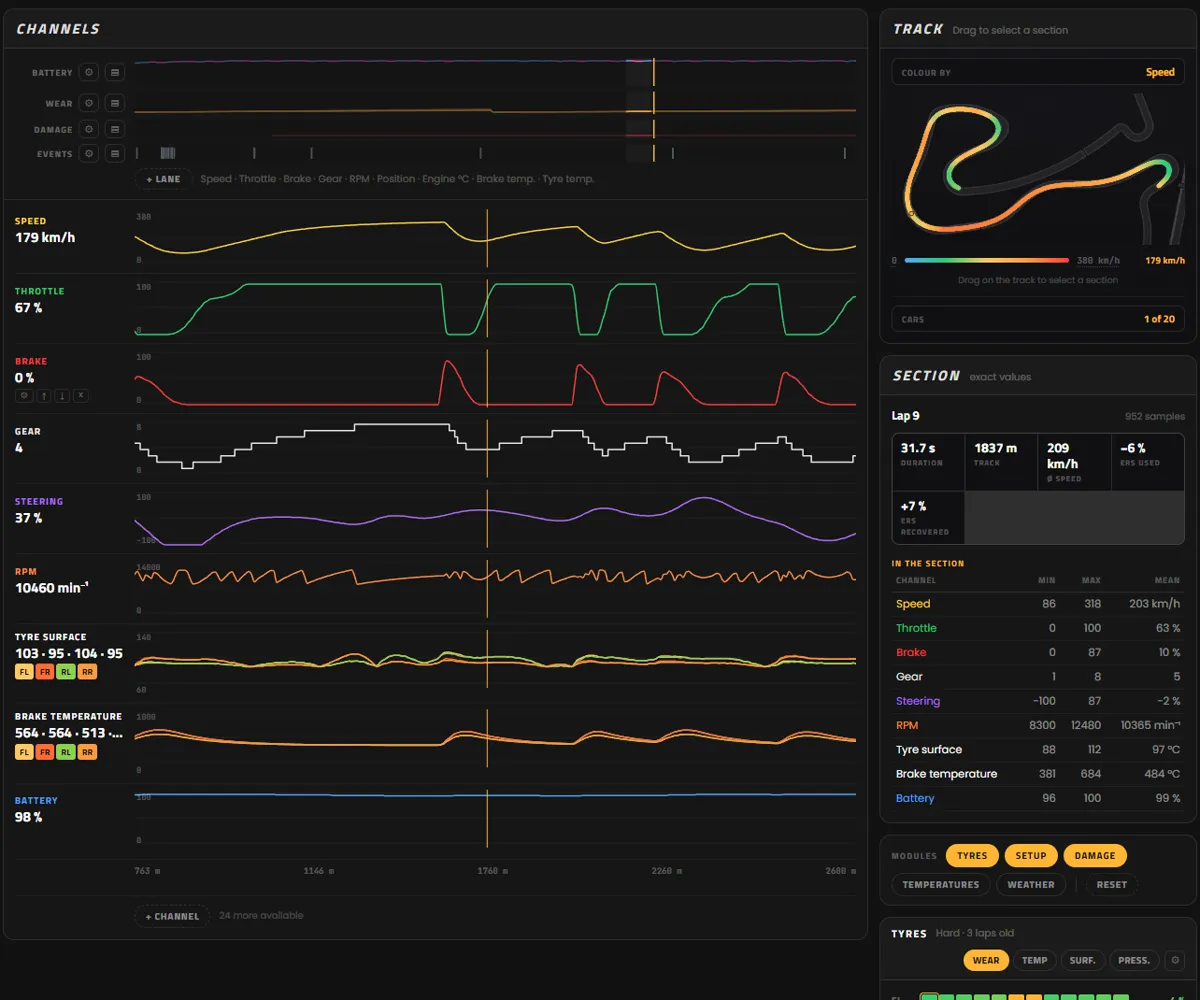Switch tyres view to Surf. tab
Viewport: 1200px width, 1000px height.
click(1083, 960)
